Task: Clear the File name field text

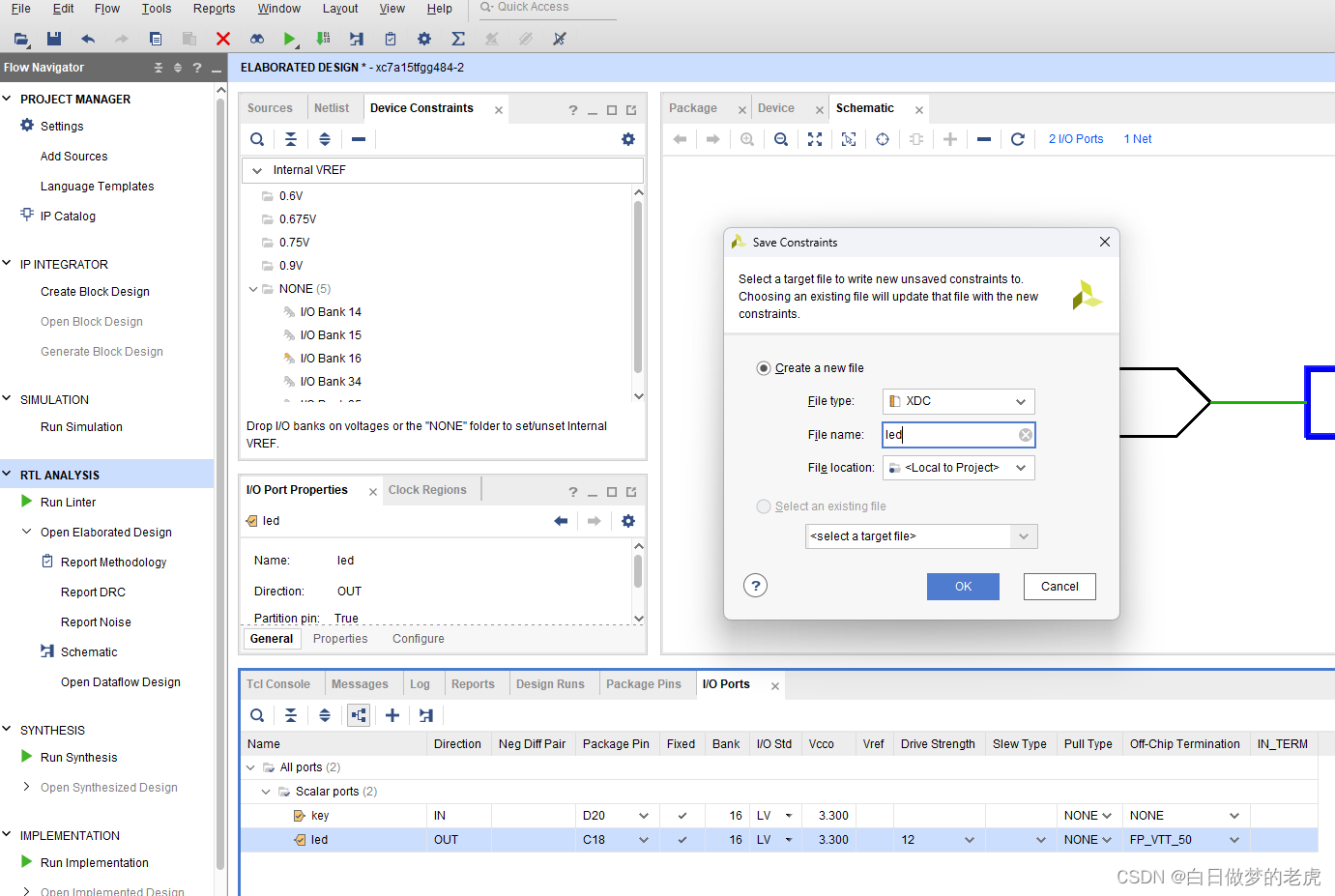Action: point(1026,435)
